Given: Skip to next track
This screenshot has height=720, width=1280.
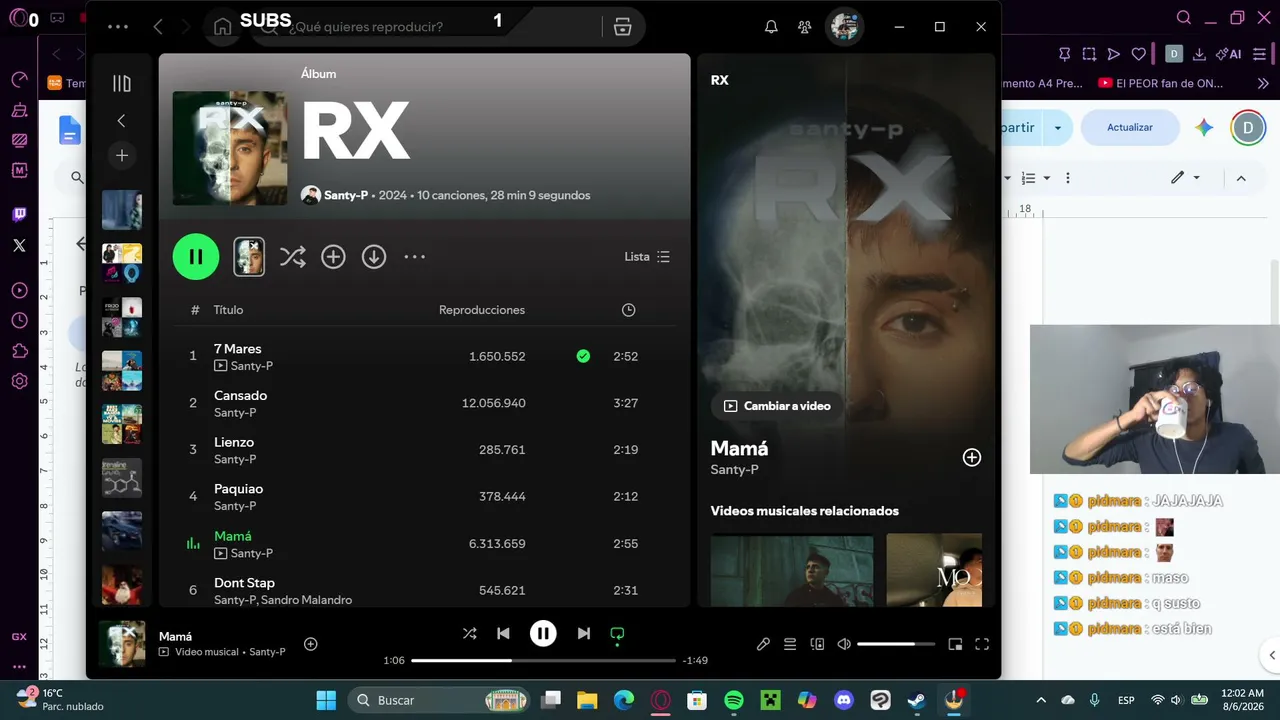Looking at the screenshot, I should click(x=583, y=633).
